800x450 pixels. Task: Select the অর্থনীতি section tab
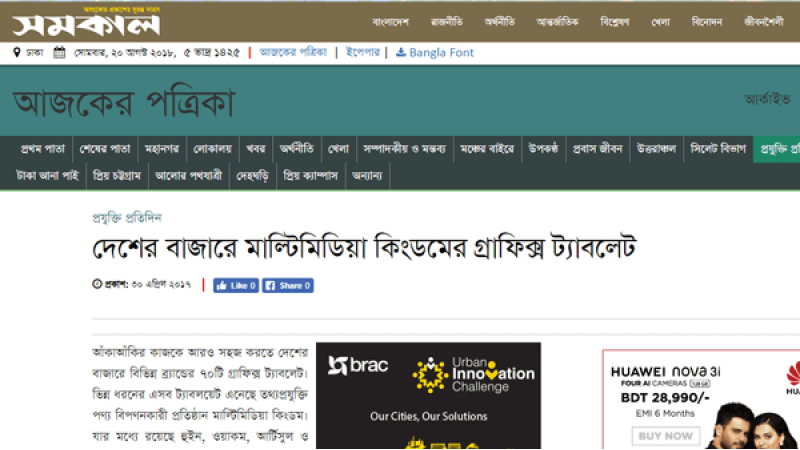pos(296,149)
